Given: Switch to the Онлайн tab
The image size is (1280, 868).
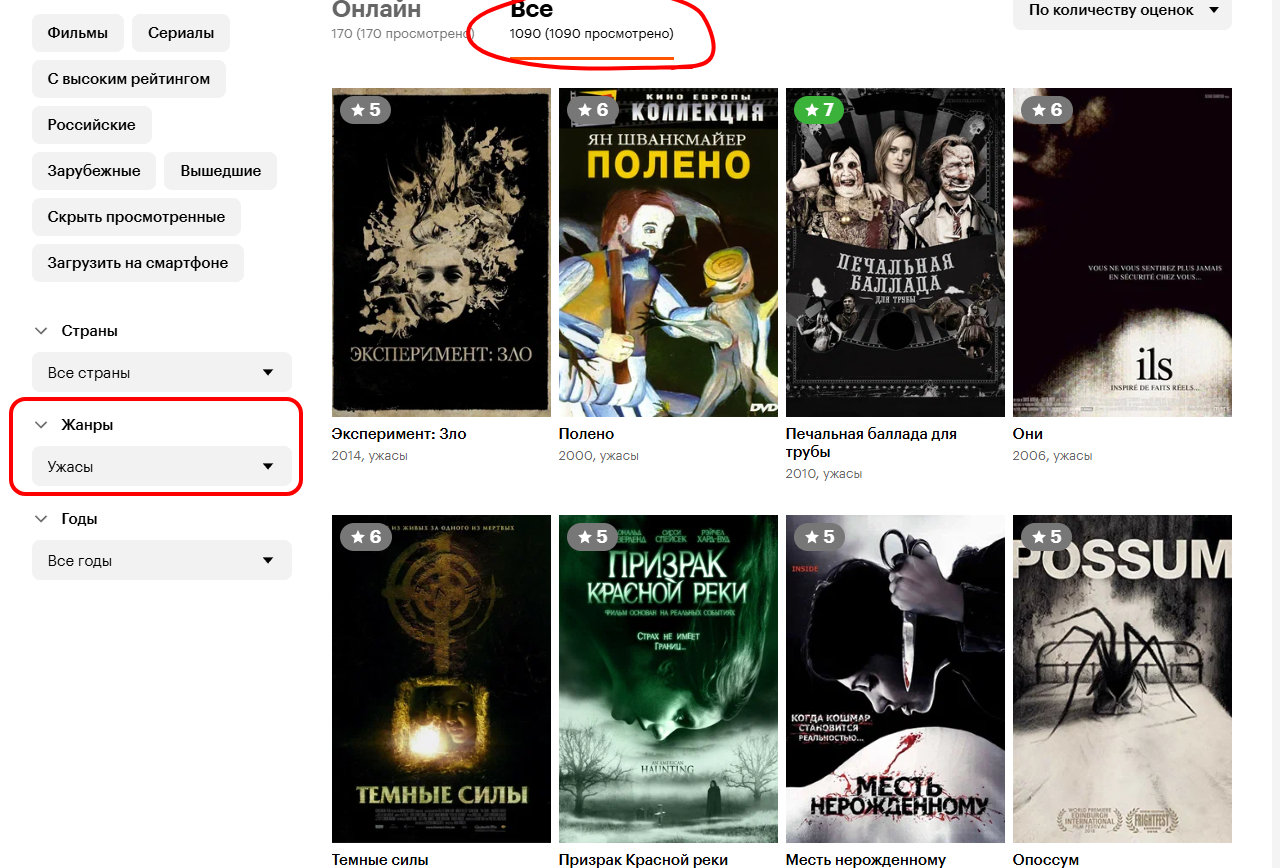Looking at the screenshot, I should coord(376,10).
